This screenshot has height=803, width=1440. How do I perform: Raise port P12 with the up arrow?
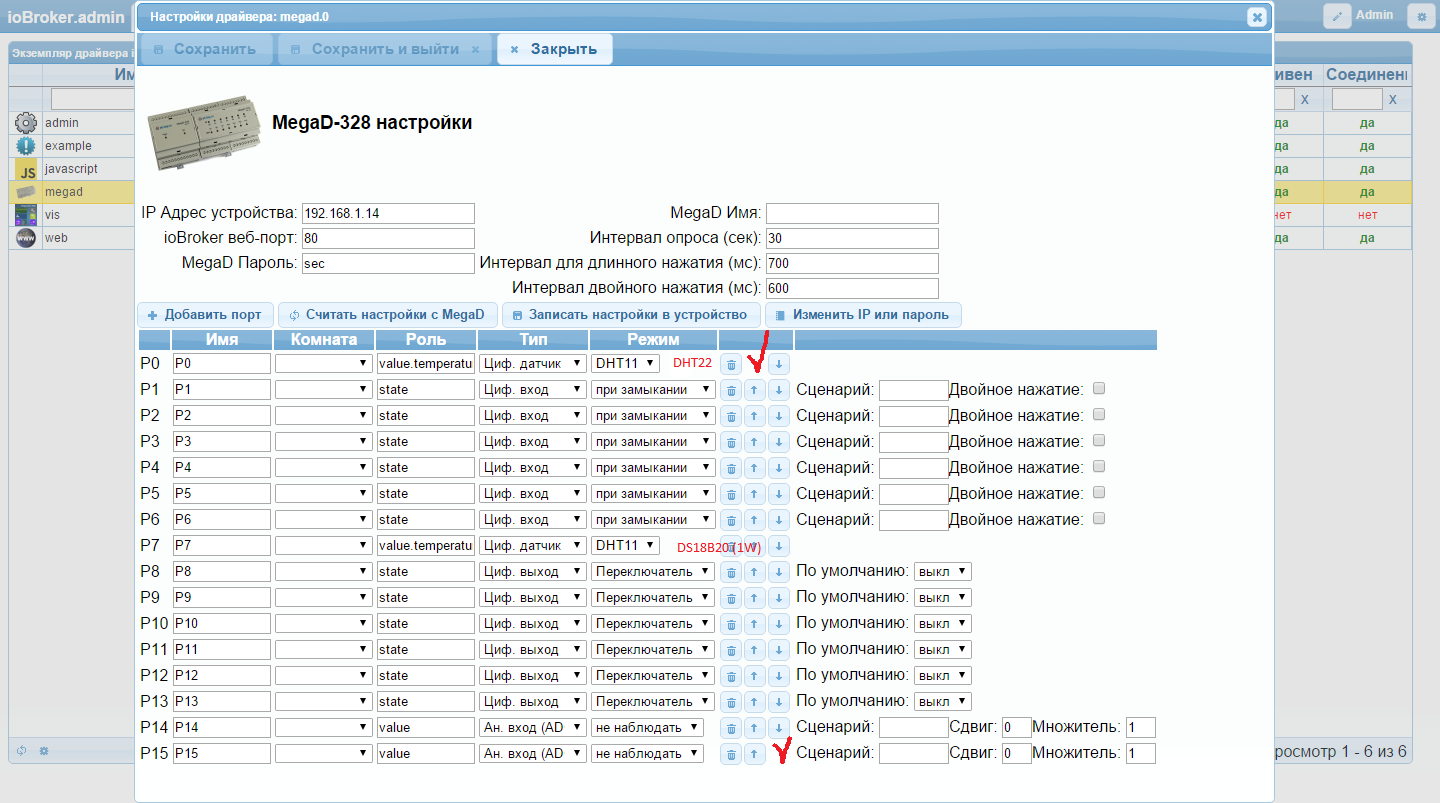755,675
